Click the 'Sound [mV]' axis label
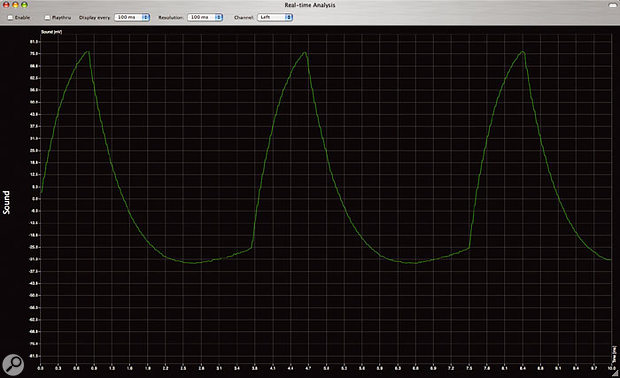 coord(51,32)
